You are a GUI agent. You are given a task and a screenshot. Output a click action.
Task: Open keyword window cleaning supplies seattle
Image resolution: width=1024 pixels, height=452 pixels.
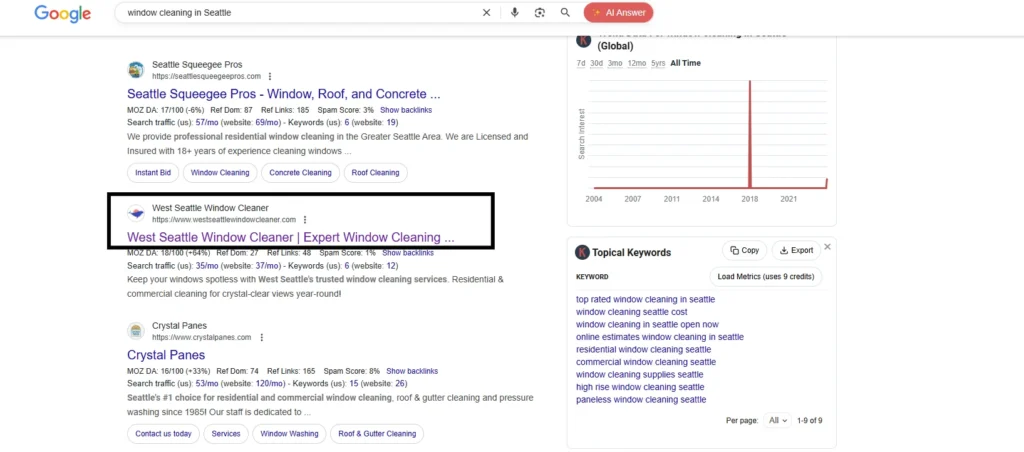pos(639,374)
